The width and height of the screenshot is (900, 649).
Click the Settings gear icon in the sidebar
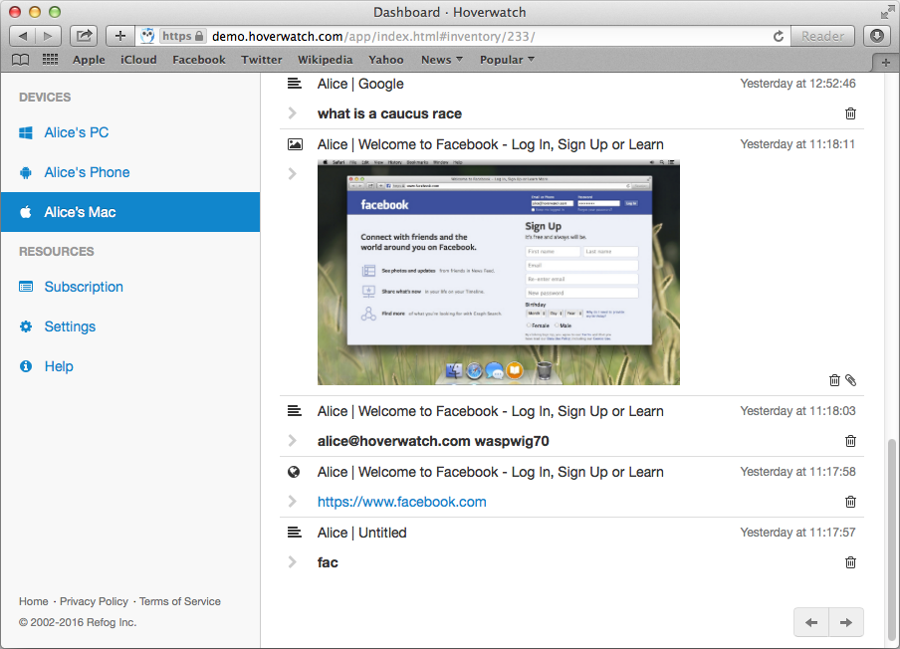26,327
